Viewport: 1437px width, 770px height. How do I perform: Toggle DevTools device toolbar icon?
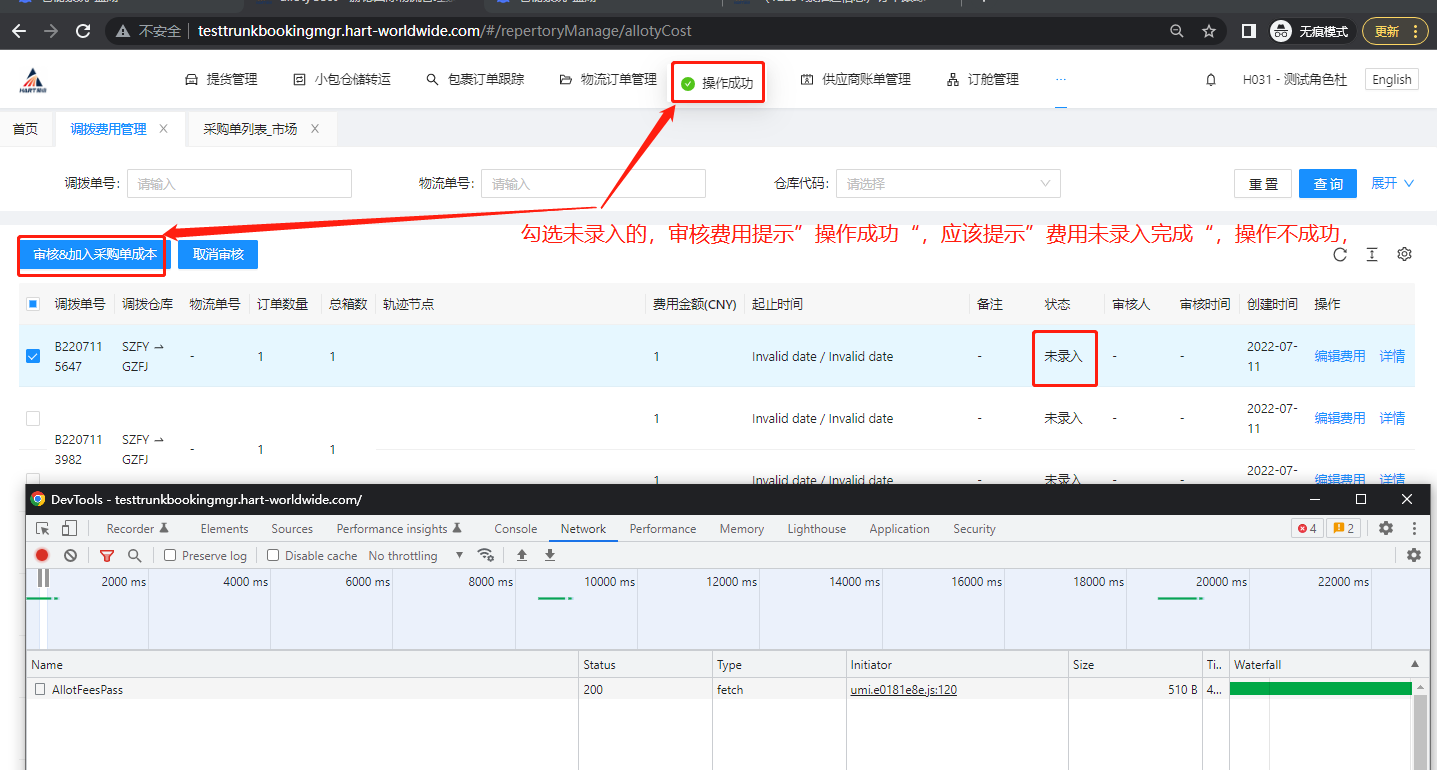(x=69, y=529)
